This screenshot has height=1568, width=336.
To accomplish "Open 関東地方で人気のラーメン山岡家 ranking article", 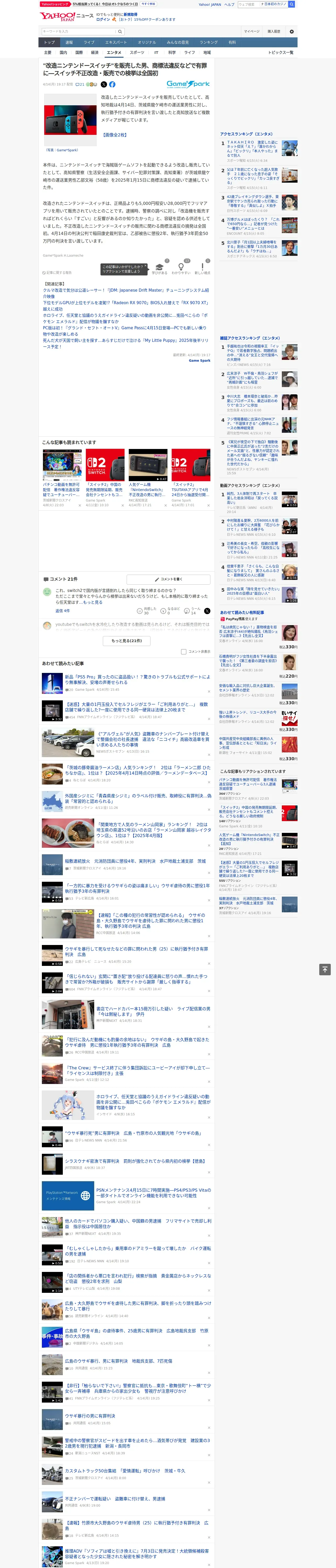I will click(154, 830).
